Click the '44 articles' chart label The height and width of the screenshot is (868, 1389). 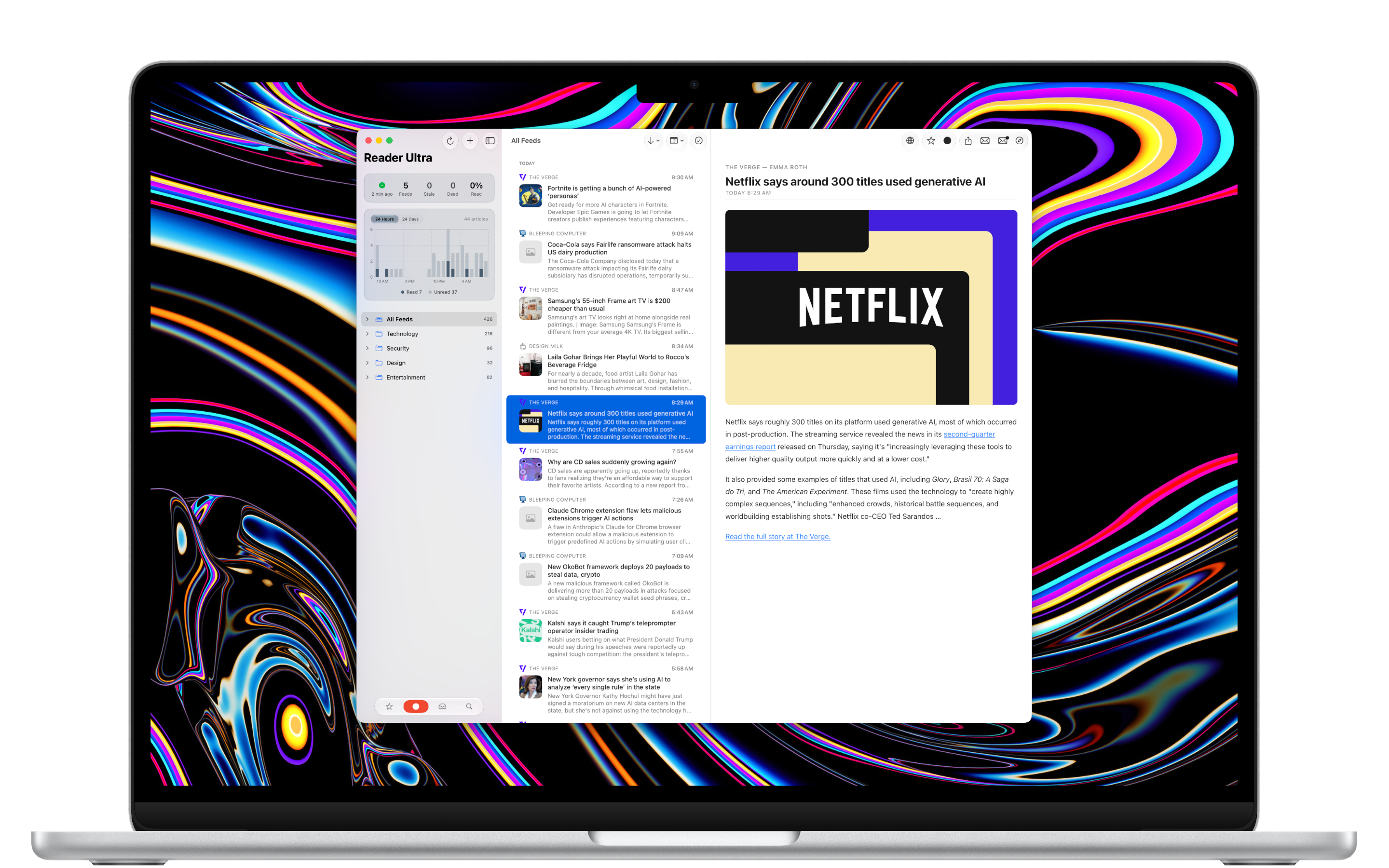(x=476, y=219)
